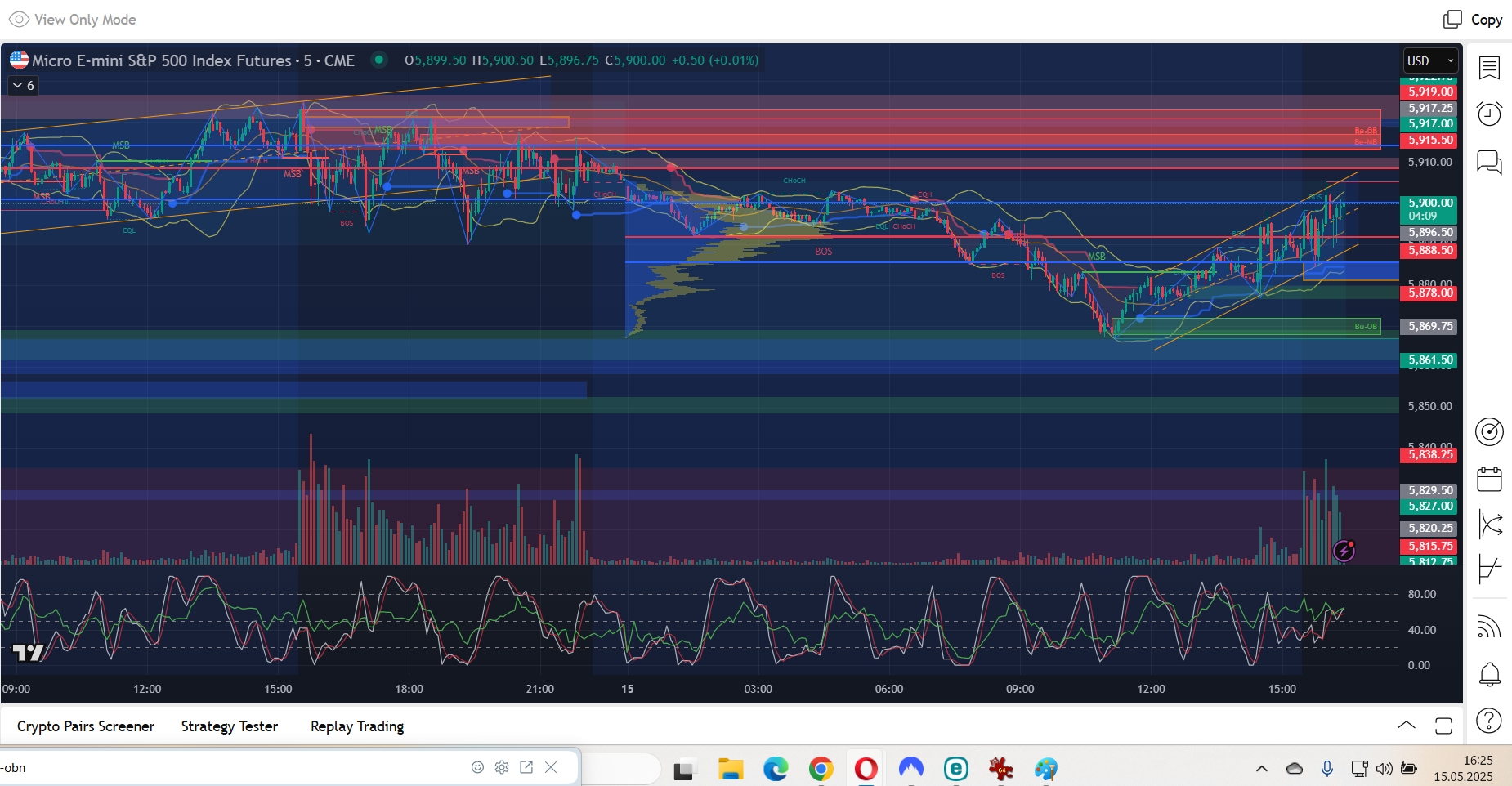
Task: Open the USD currency dropdown
Action: 1430,60
